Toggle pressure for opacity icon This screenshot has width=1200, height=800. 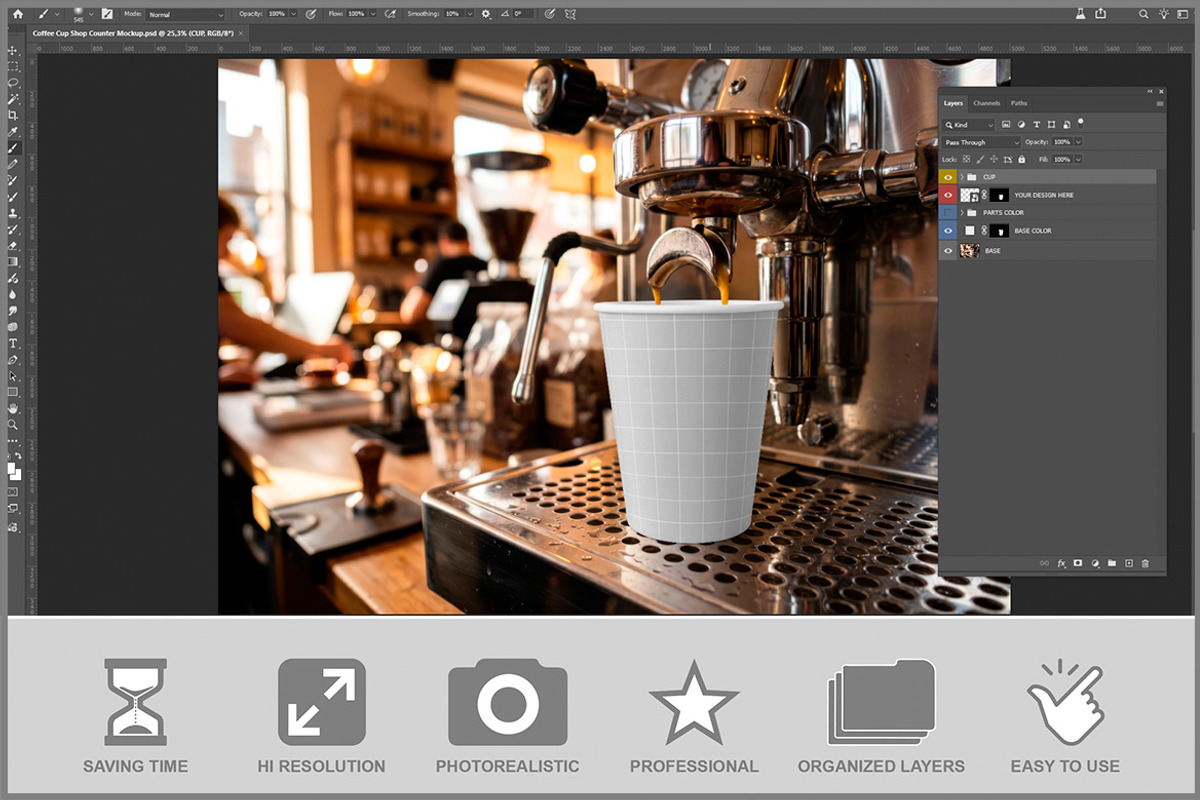[310, 14]
